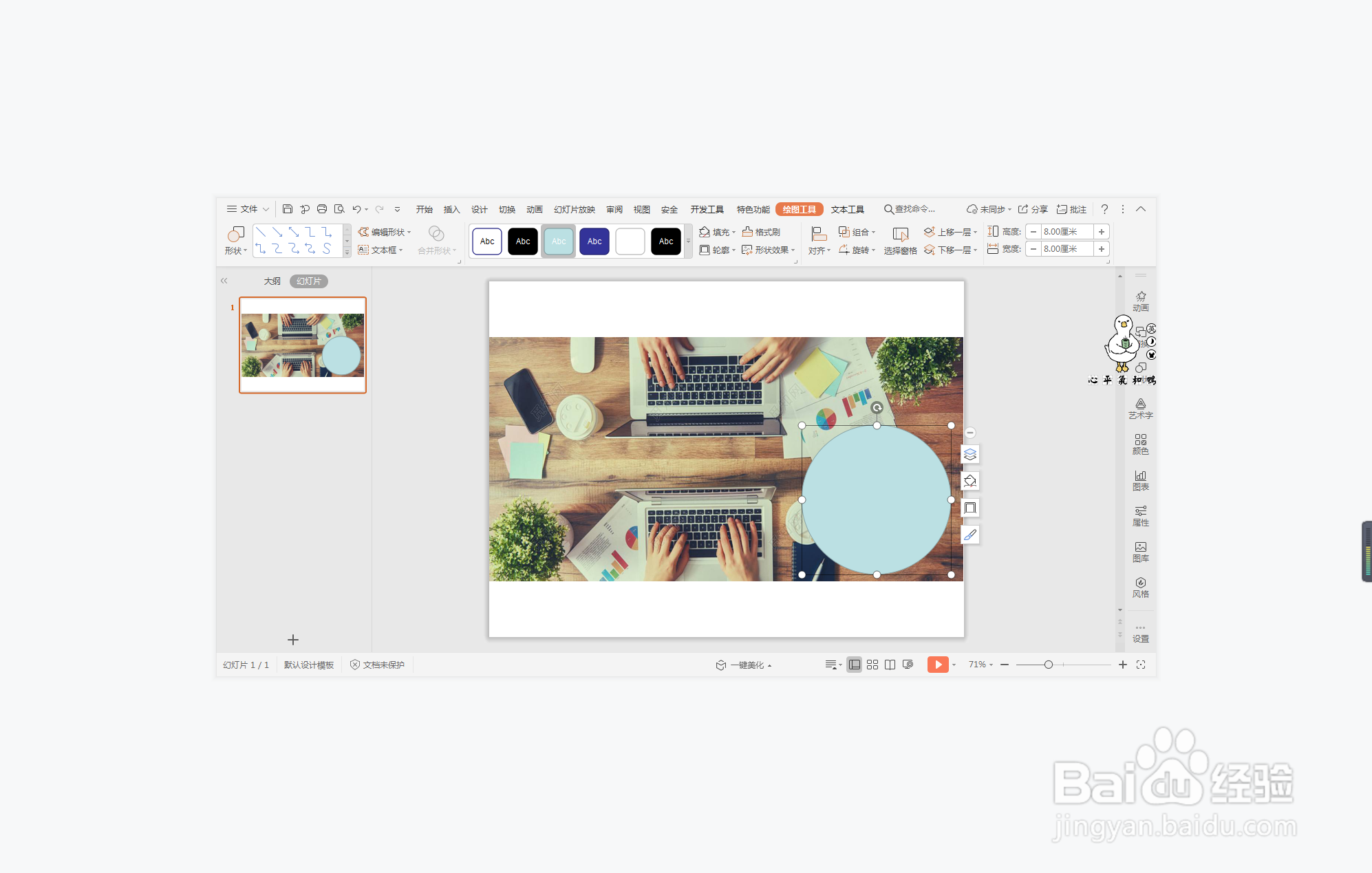This screenshot has height=873, width=1372.
Task: Click the Save icon in quick toolbar
Action: [x=288, y=209]
